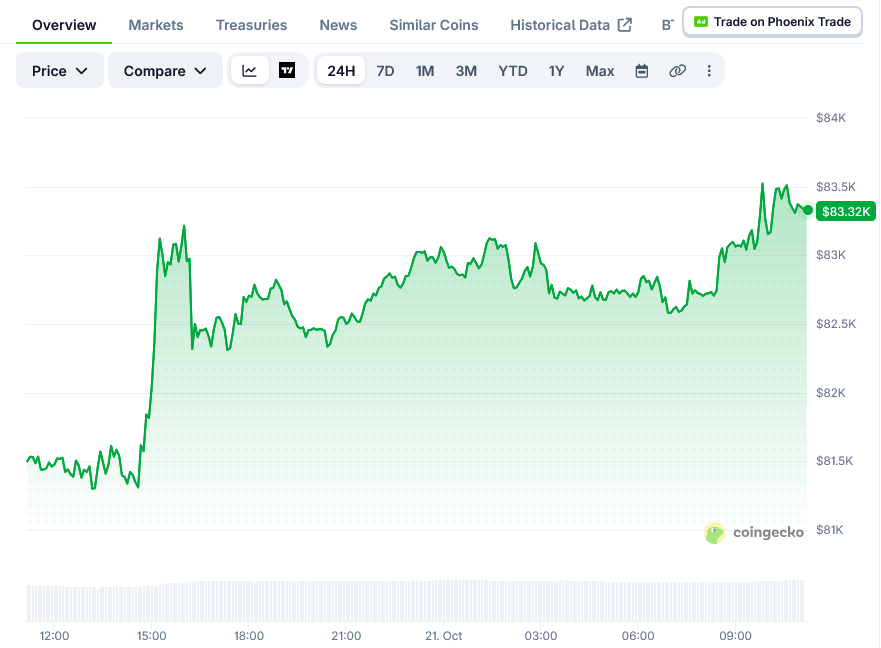Click the $83.32K current price label
The width and height of the screenshot is (881, 648).
point(846,211)
